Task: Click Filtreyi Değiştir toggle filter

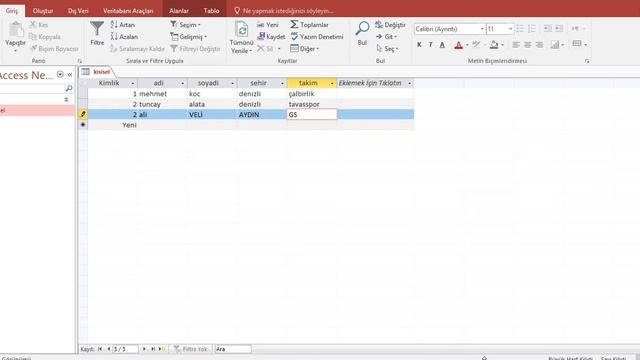Action: tap(196, 49)
